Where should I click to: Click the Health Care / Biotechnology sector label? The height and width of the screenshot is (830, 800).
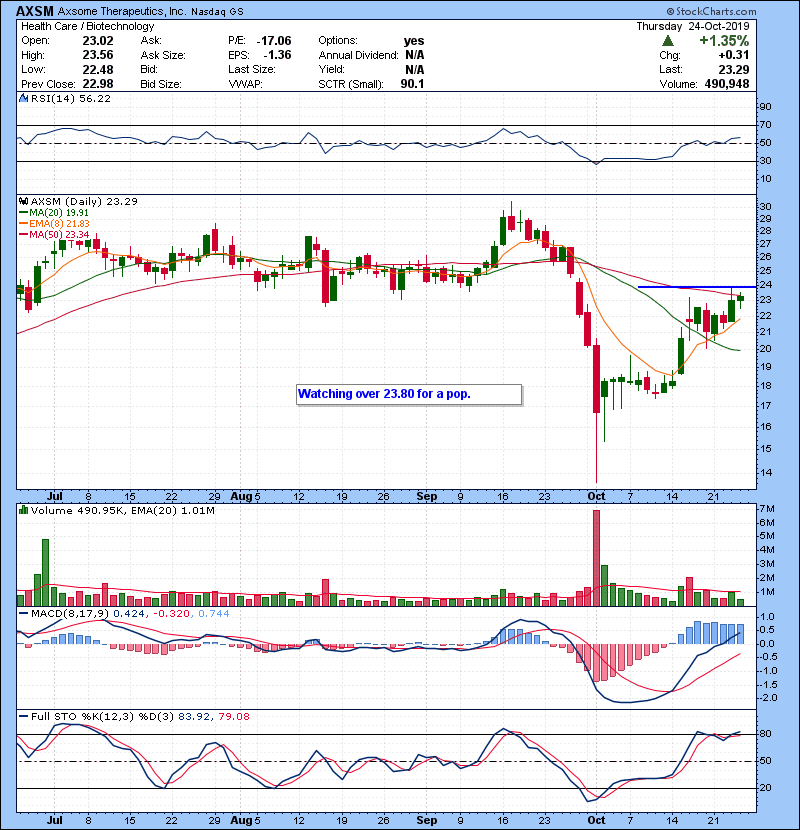point(87,26)
